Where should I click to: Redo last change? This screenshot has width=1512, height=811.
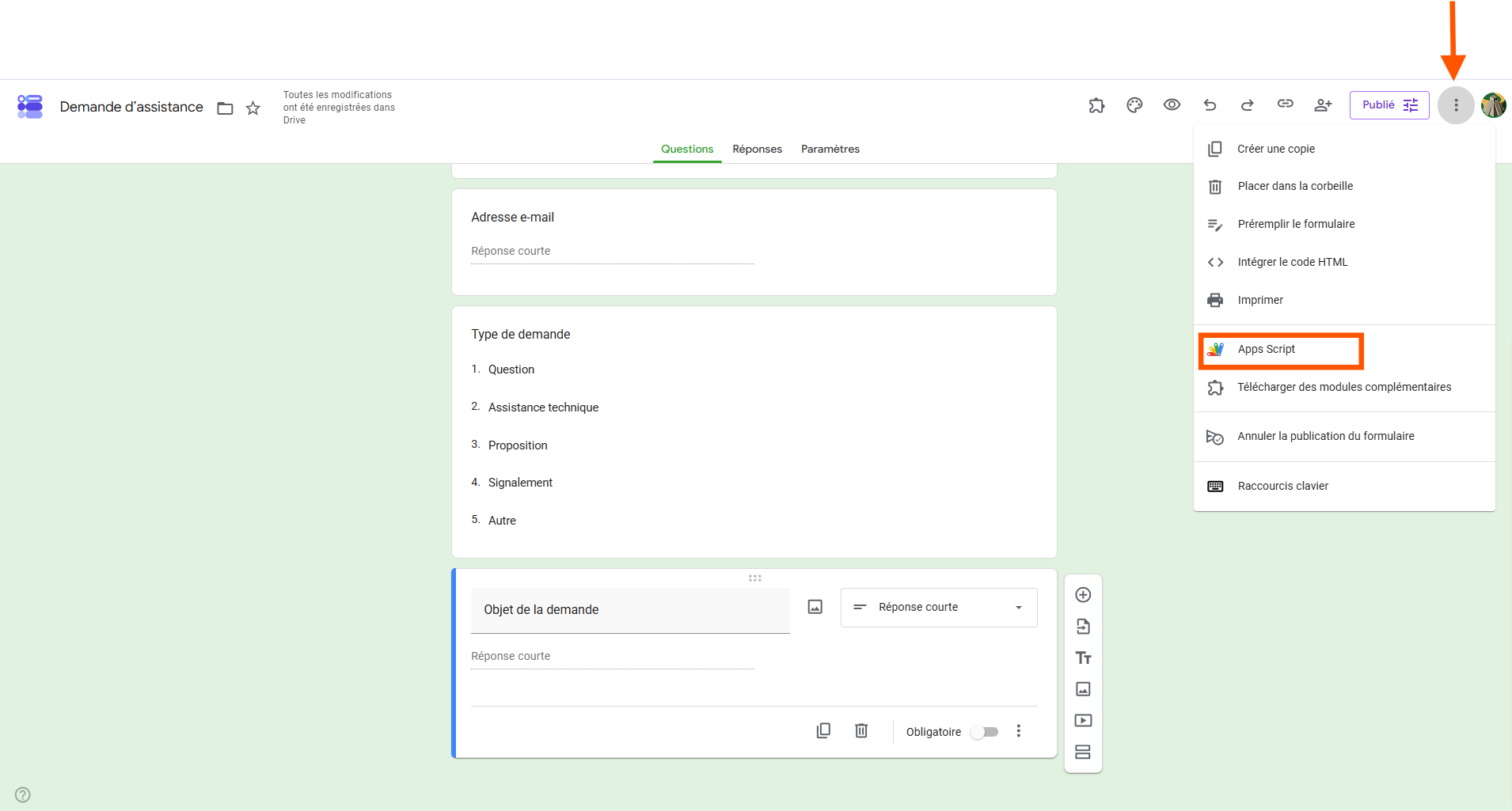coord(1247,104)
